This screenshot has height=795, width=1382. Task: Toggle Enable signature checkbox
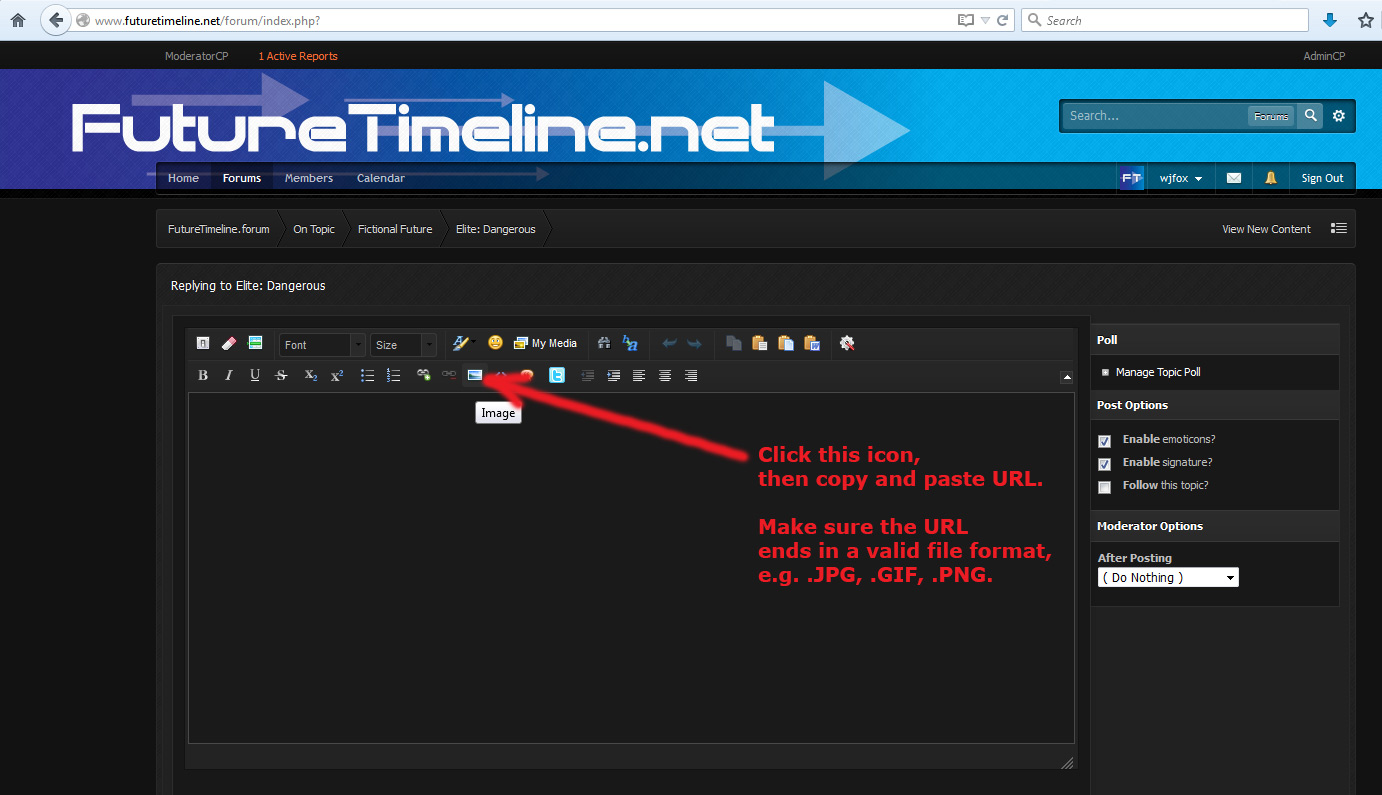point(1104,464)
